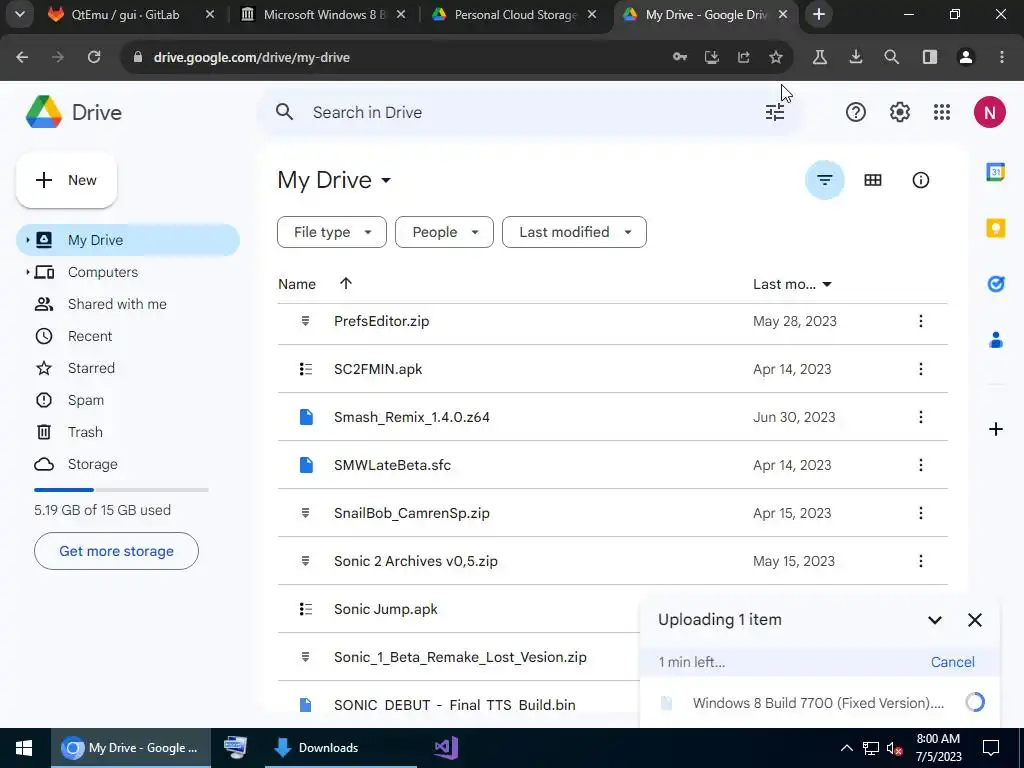View details info panel
1024x768 pixels.
[920, 180]
